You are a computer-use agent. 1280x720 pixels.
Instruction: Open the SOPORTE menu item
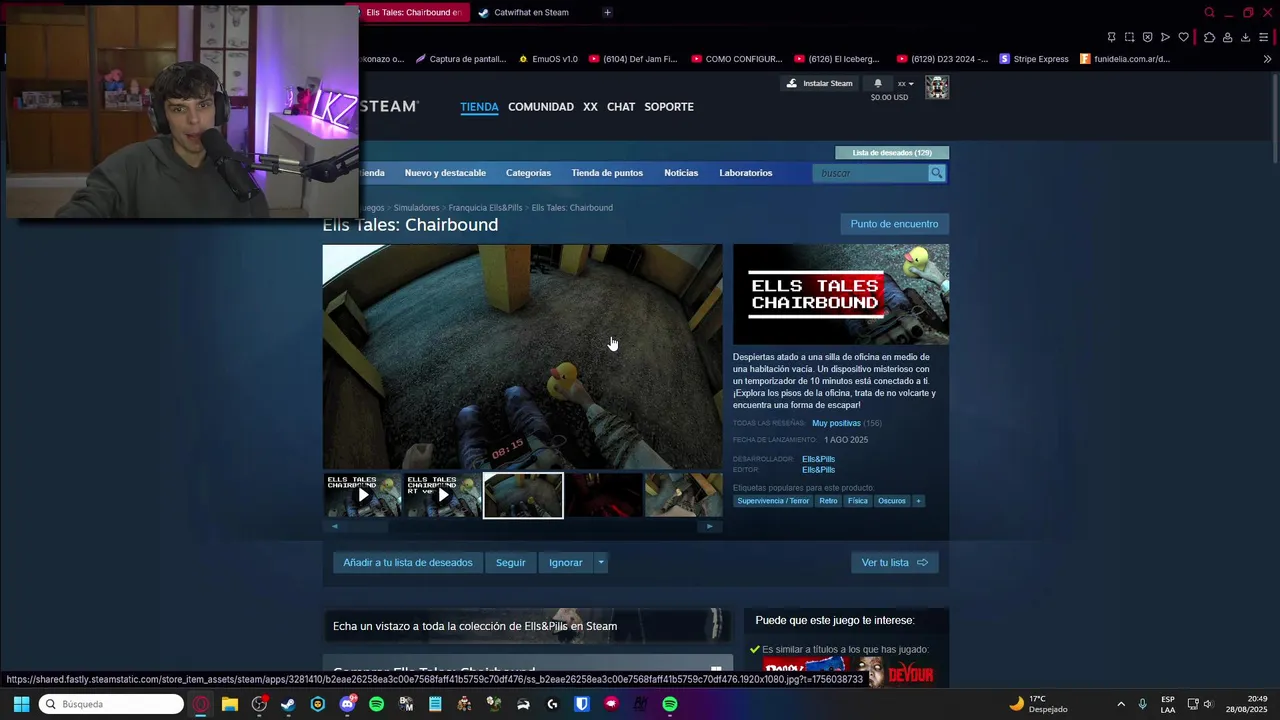click(x=669, y=107)
